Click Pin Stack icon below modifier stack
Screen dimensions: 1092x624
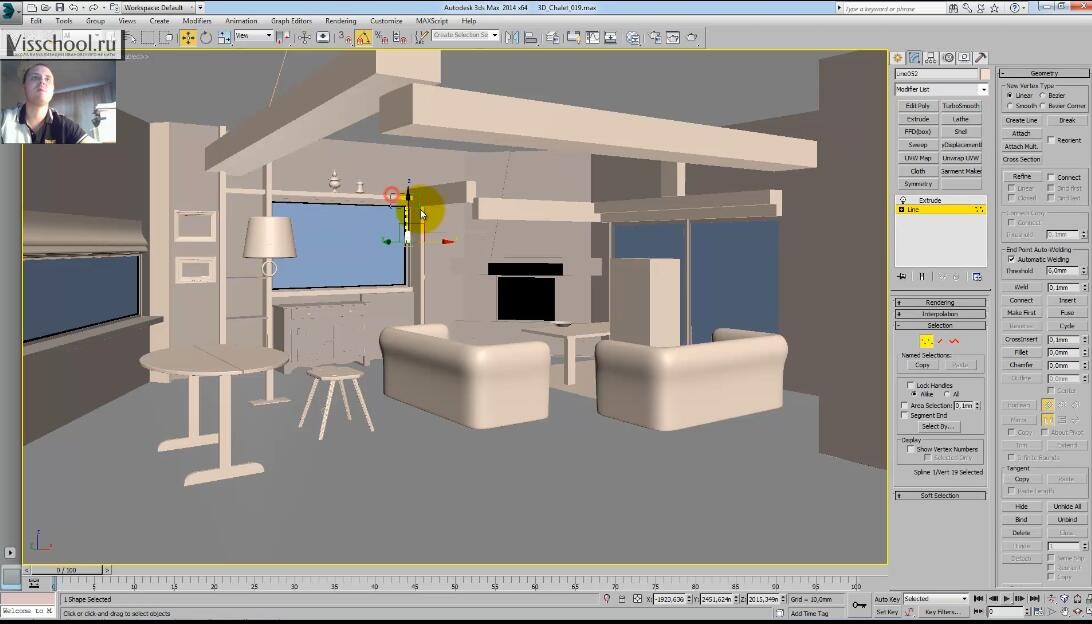[x=902, y=276]
